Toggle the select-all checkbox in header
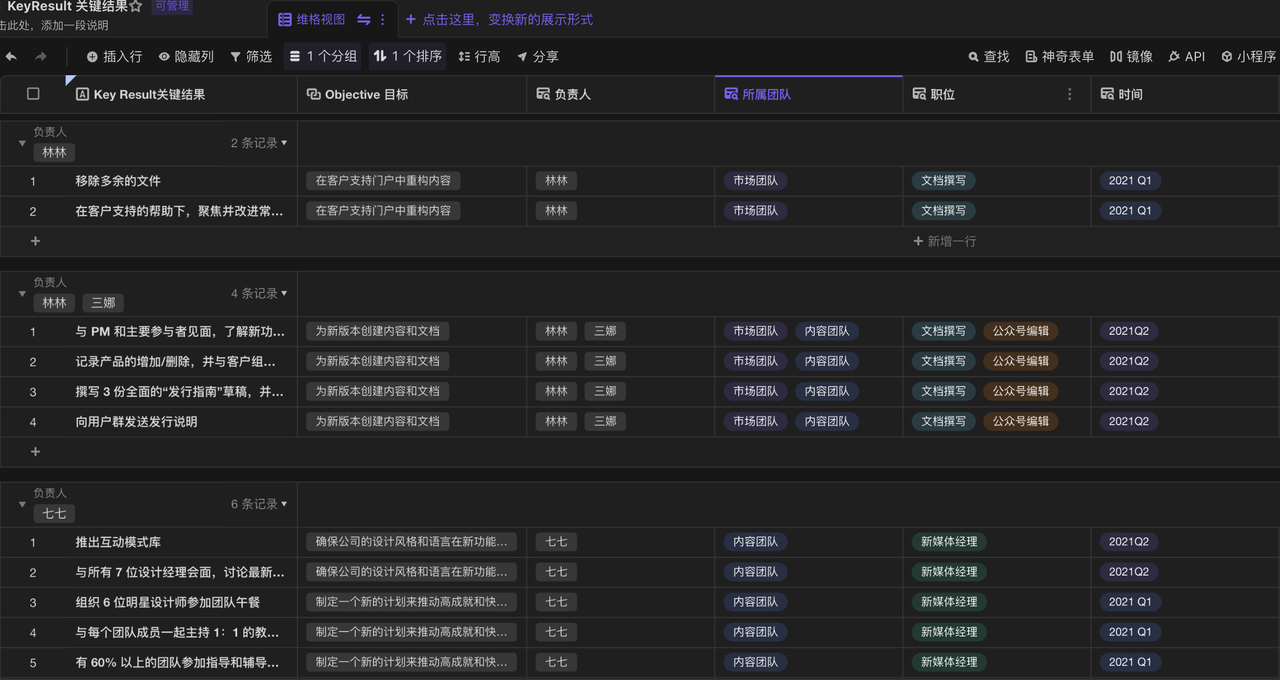The image size is (1280, 680). [x=33, y=94]
